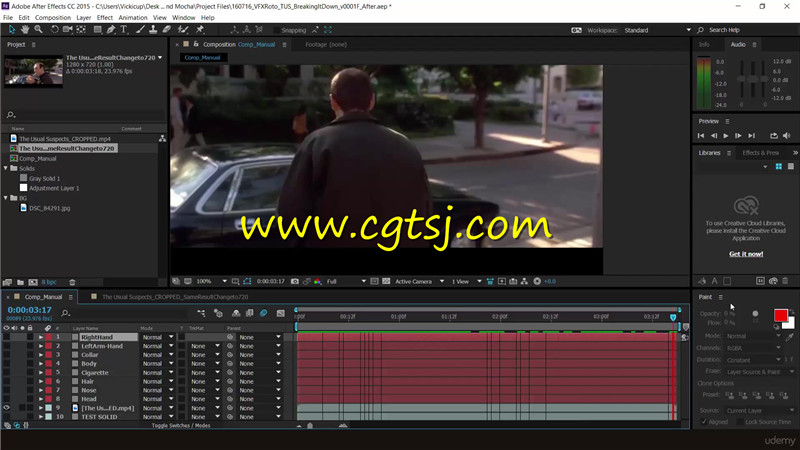Select the Rectangle shape tool
Image resolution: width=800 pixels, height=450 pixels.
(x=97, y=30)
